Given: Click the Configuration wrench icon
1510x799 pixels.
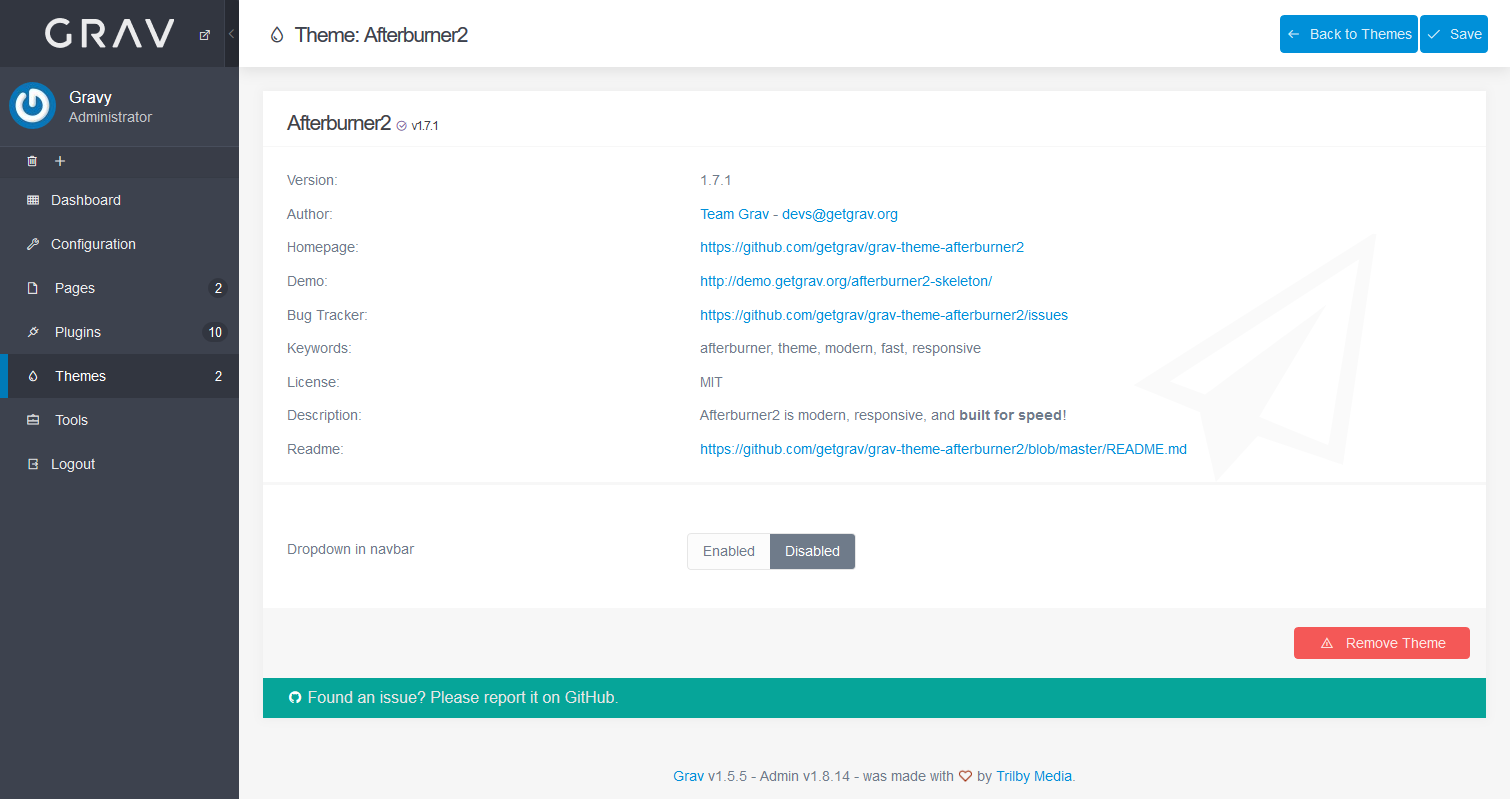Looking at the screenshot, I should point(32,244).
